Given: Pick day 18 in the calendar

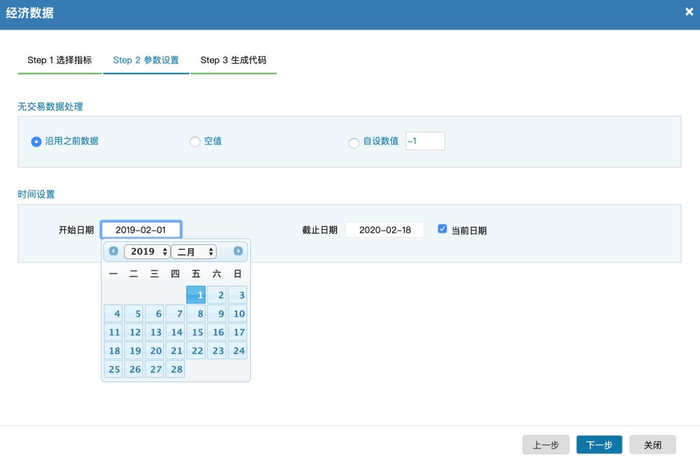Looking at the screenshot, I should click(113, 350).
